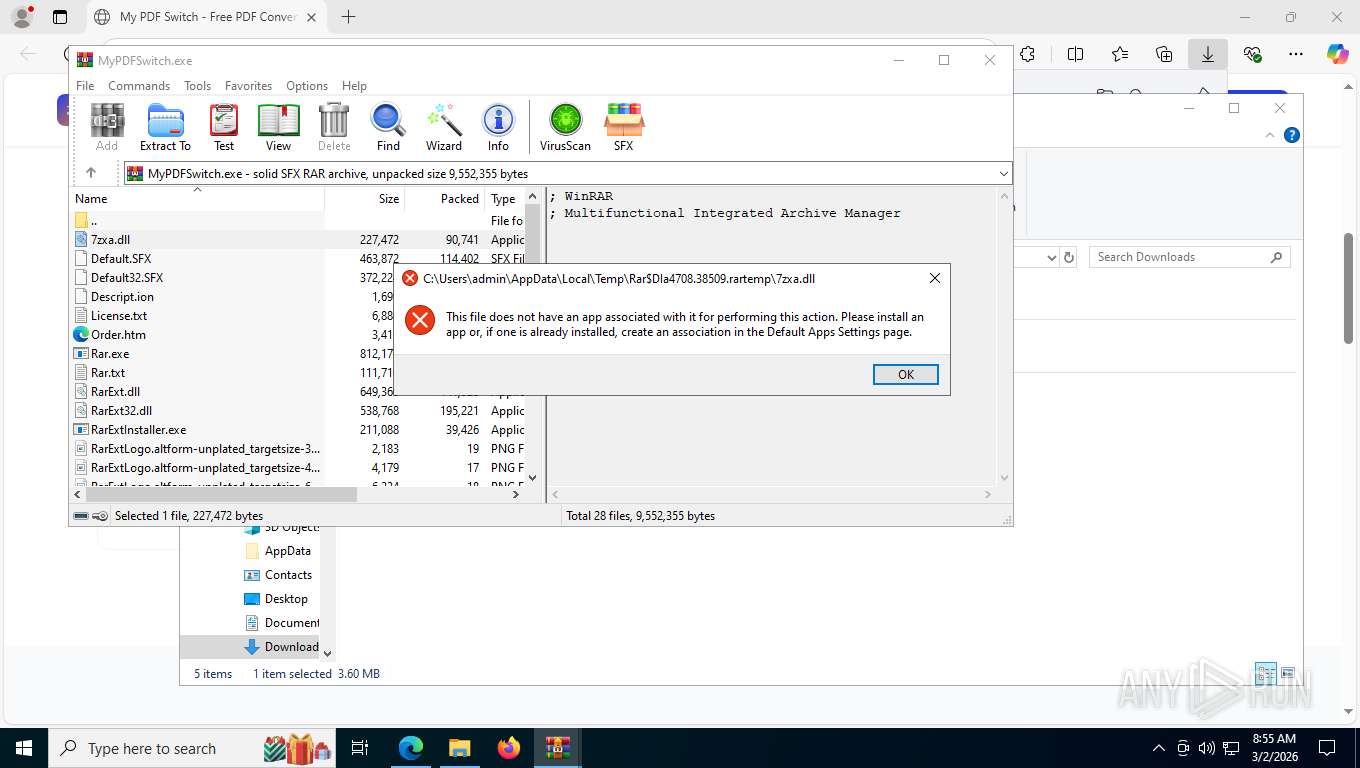Open WinRAR Tools menu

tap(197, 86)
